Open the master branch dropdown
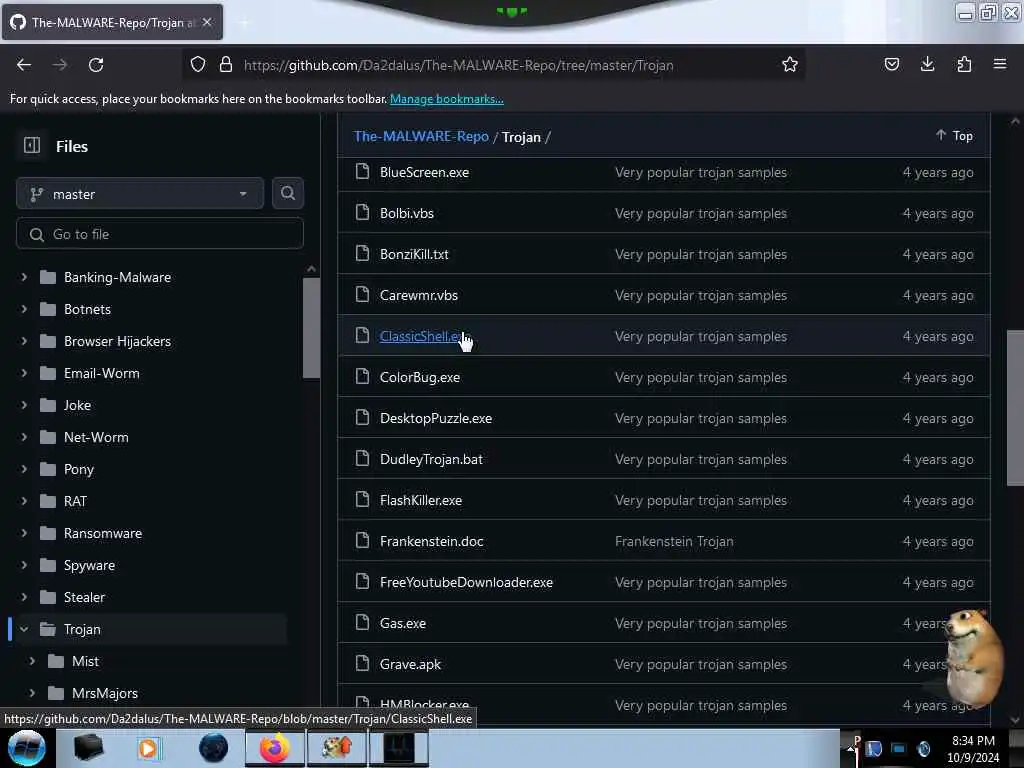The image size is (1024, 768). (x=140, y=194)
